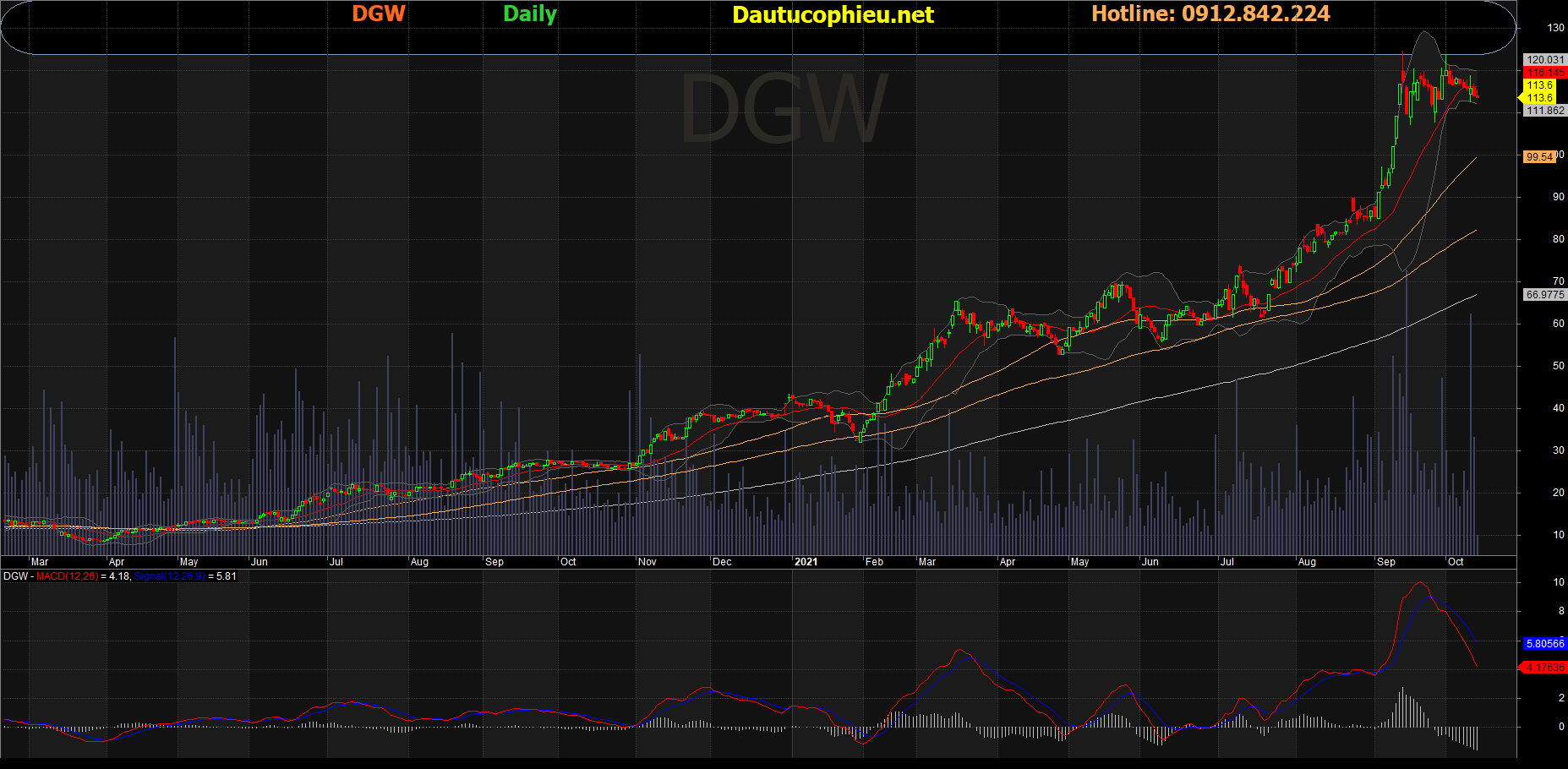Click the red 116.145 price label
Image resolution: width=1568 pixels, height=769 pixels.
pyautogui.click(x=1545, y=73)
